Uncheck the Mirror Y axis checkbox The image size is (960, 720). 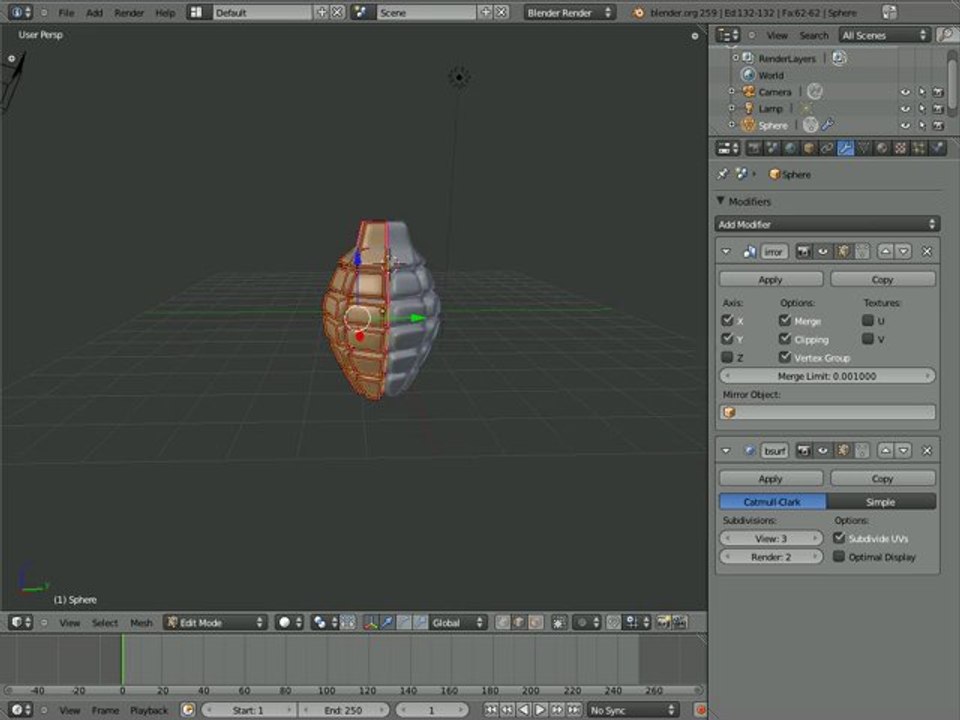tap(727, 339)
